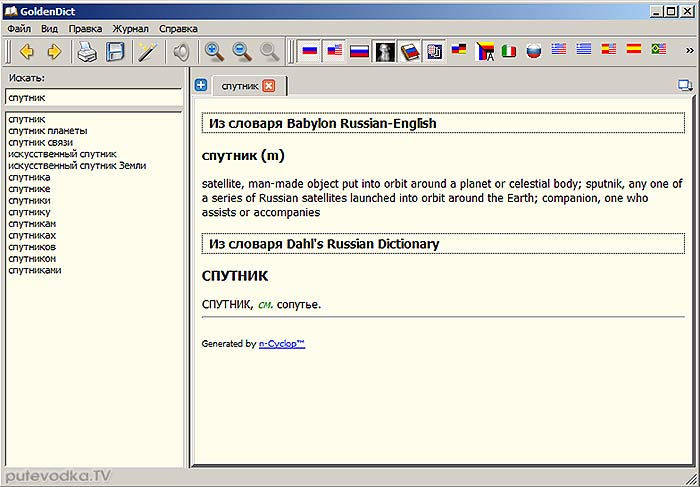Toggle the large Russian flag dictionary

point(359,51)
